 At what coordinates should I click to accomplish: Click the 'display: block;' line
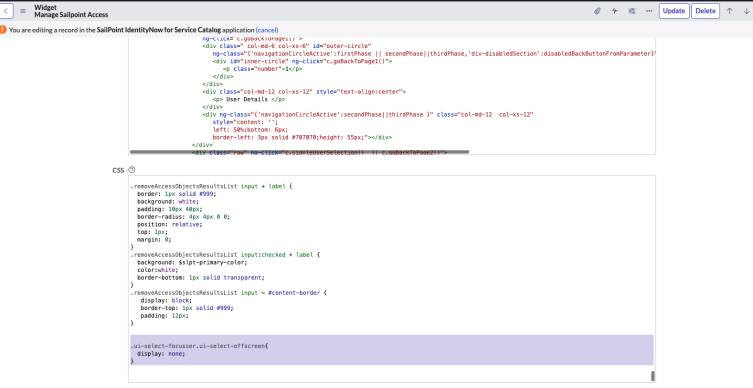pyautogui.click(x=166, y=301)
